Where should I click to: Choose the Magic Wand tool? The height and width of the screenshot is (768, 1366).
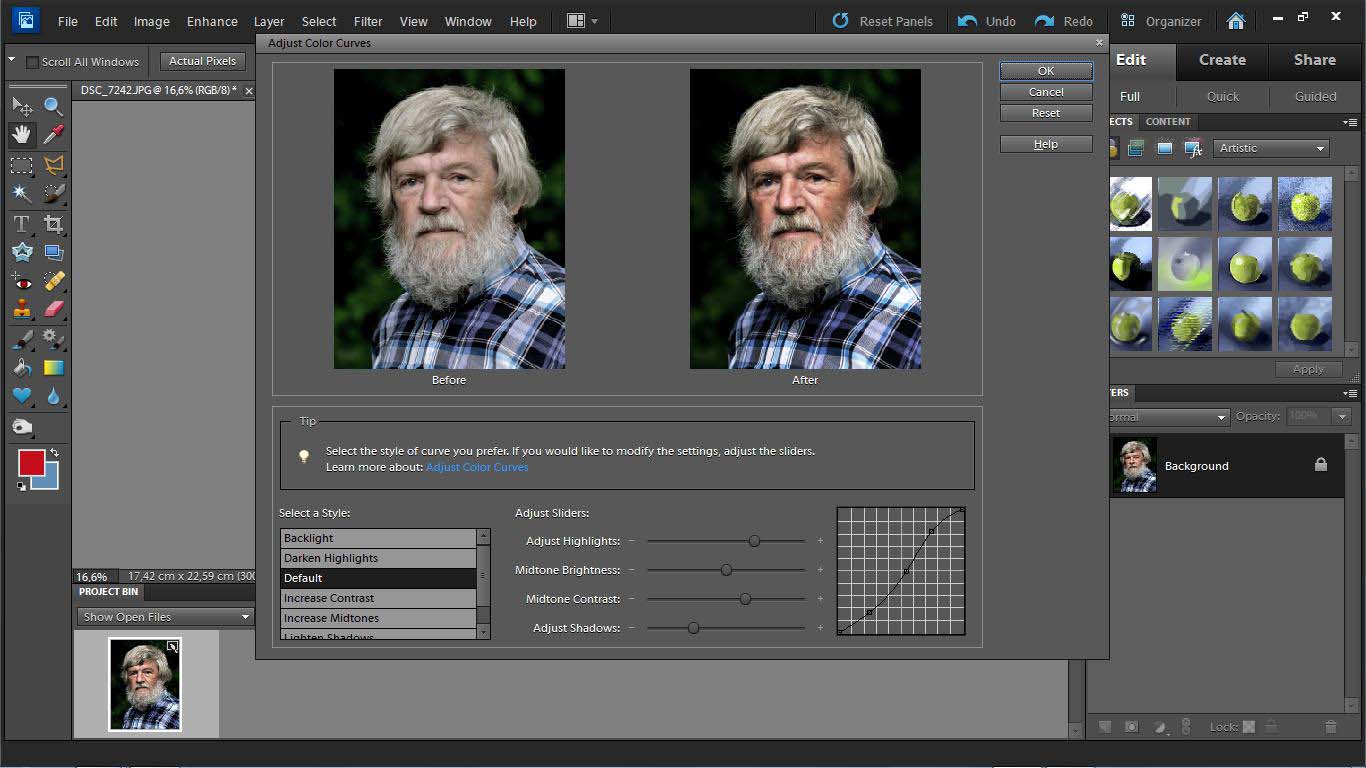tap(21, 193)
